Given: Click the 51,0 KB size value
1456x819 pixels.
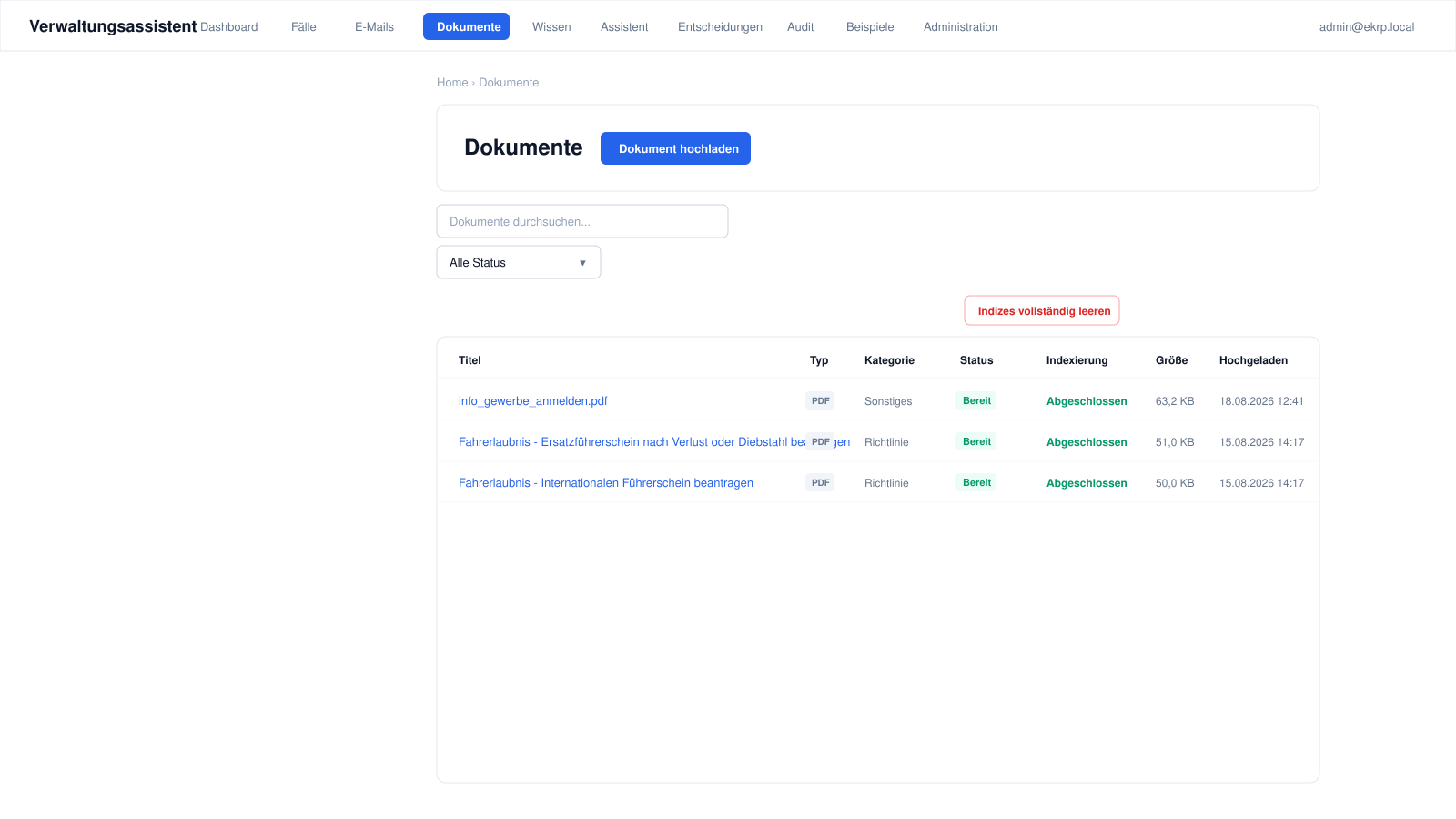Looking at the screenshot, I should pos(1175,442).
